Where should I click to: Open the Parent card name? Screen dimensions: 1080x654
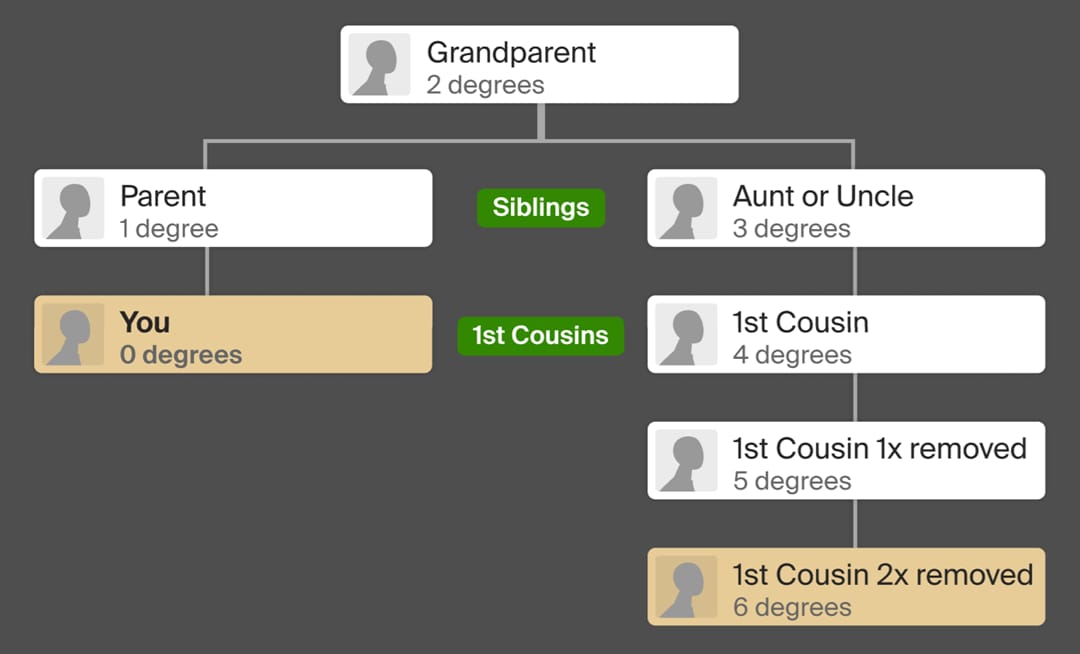coord(163,196)
